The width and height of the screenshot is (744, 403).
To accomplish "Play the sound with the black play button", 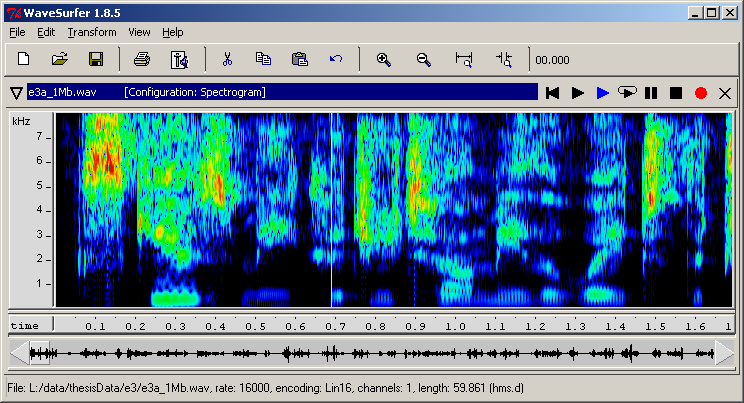I will (x=577, y=93).
